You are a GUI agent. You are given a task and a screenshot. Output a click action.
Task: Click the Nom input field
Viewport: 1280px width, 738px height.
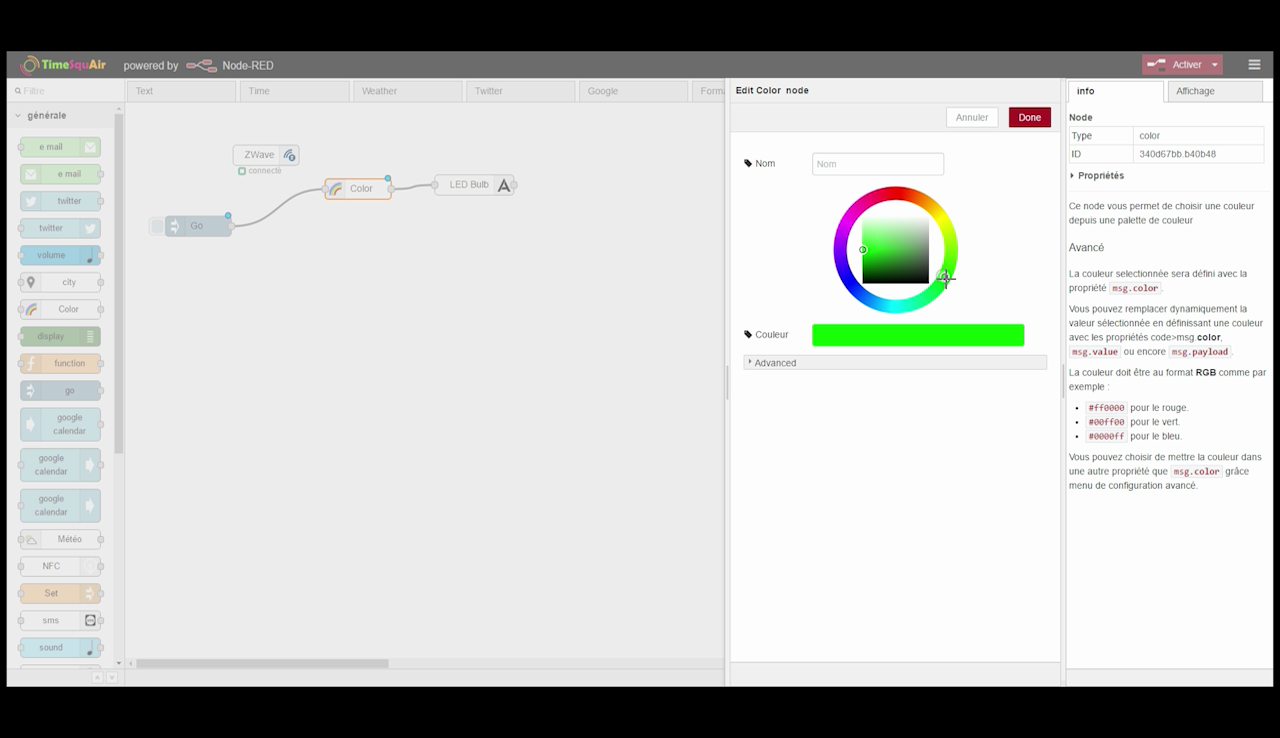pyautogui.click(x=878, y=164)
